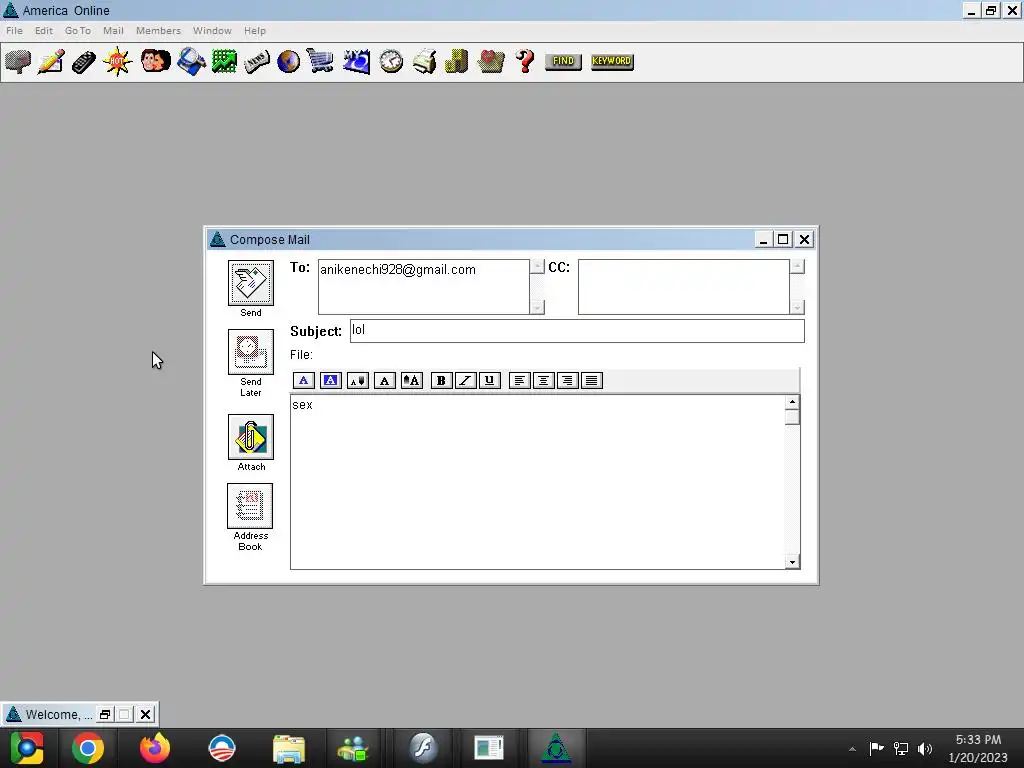
Task: Click the magnifier-over-disk toolbar icon
Action: click(x=191, y=62)
